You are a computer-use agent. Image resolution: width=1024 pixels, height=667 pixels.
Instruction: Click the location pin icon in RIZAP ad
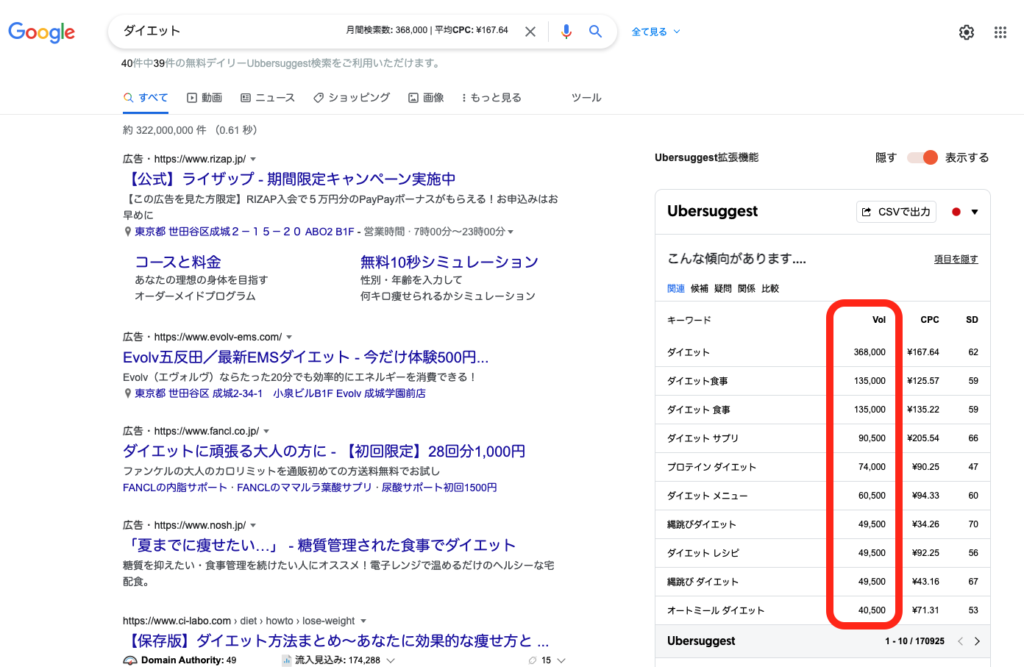pyautogui.click(x=127, y=232)
